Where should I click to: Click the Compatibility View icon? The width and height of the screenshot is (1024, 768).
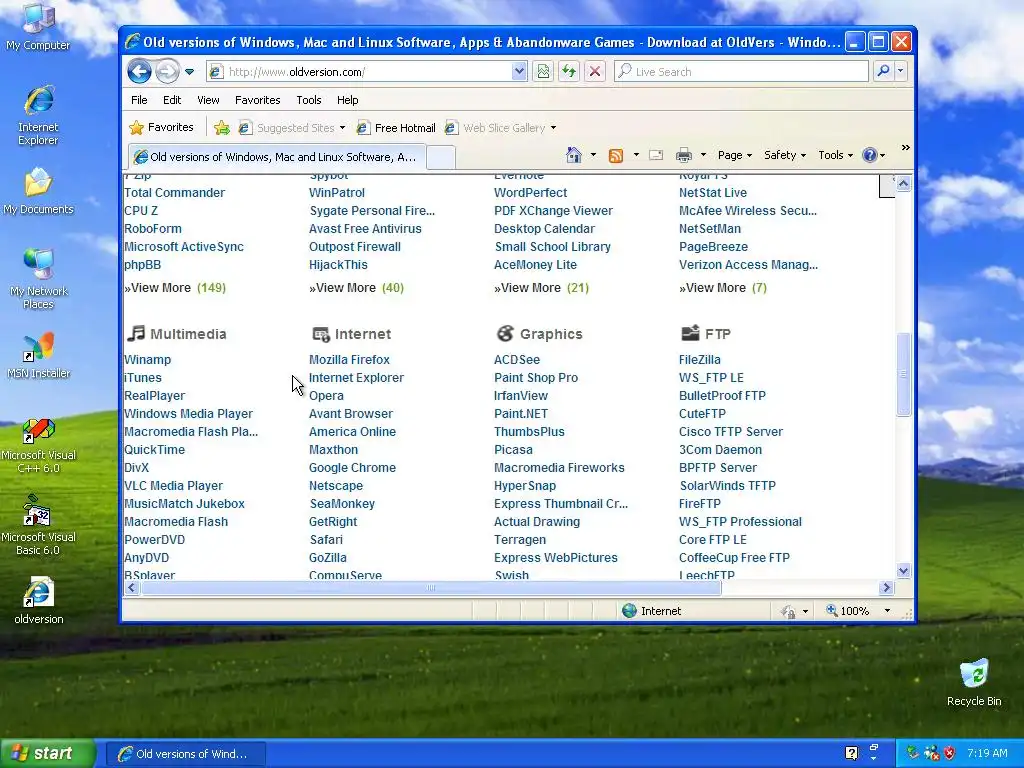pyautogui.click(x=543, y=71)
